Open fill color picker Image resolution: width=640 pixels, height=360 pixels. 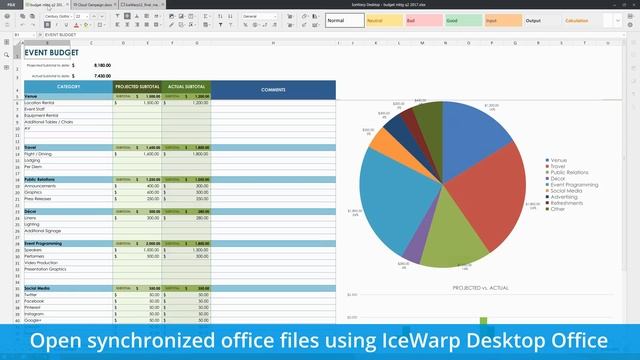[x=87, y=25]
